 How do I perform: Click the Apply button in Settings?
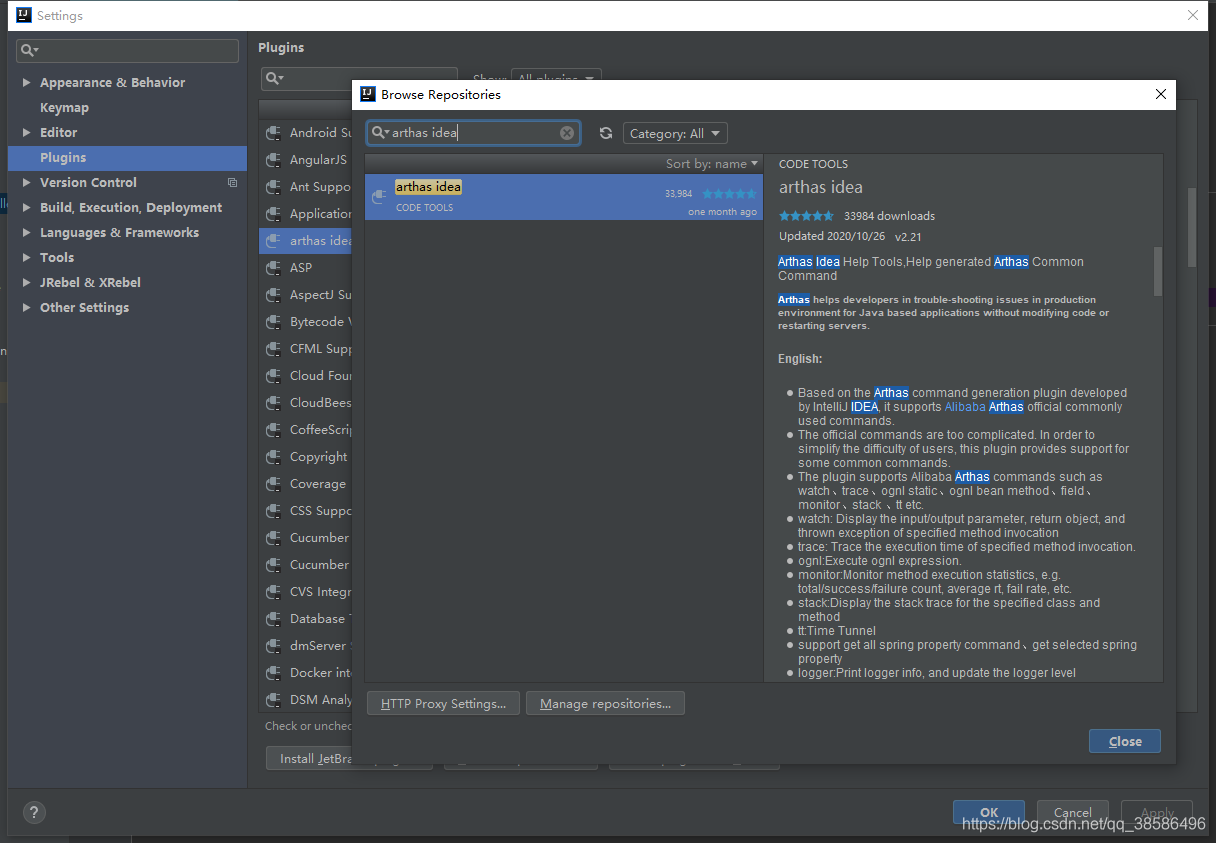click(x=1157, y=812)
